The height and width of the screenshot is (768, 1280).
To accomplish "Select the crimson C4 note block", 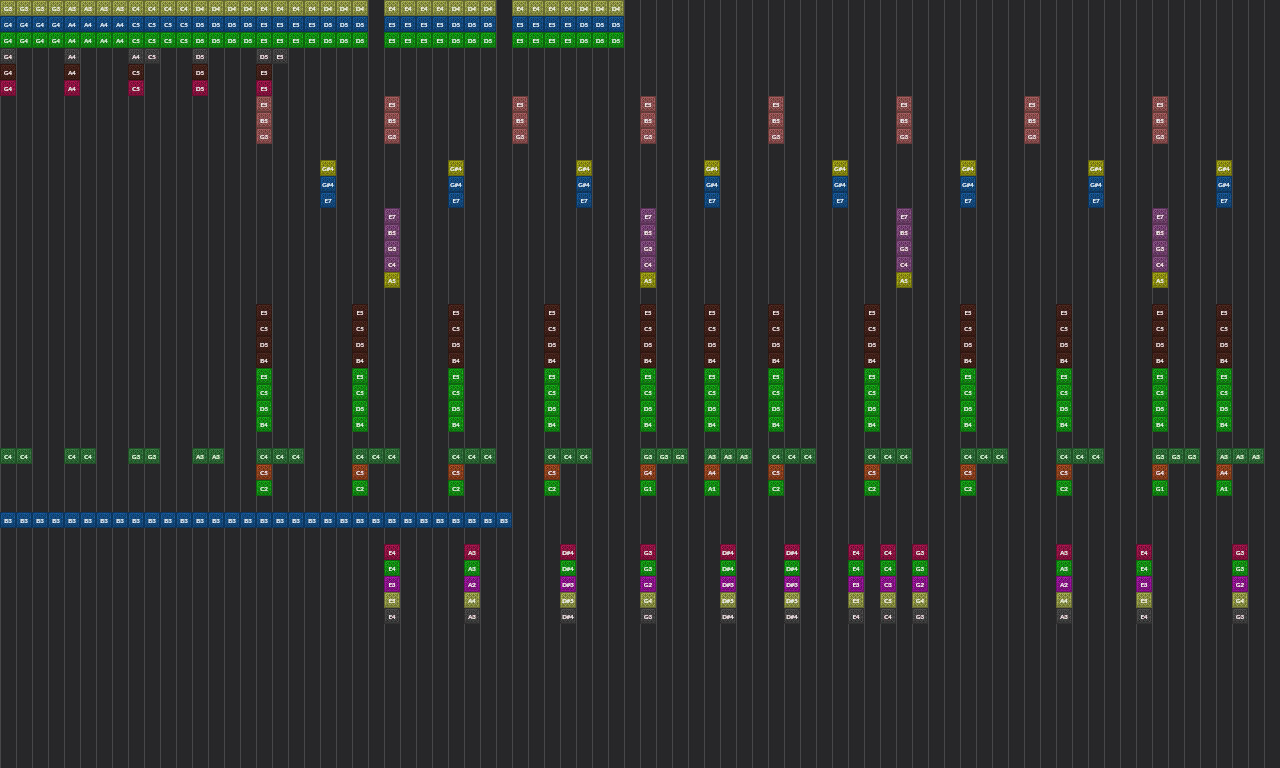I will pyautogui.click(x=888, y=552).
